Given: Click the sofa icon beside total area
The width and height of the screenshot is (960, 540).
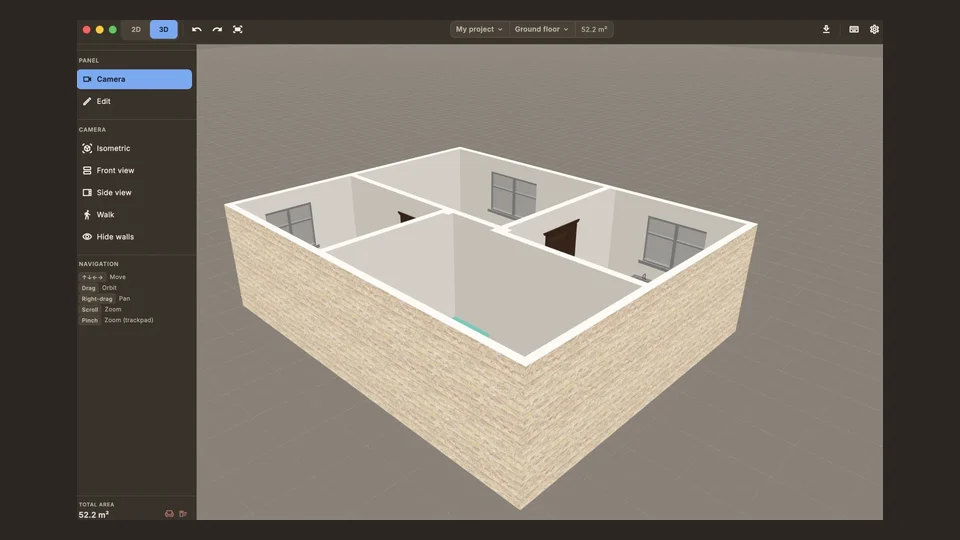Looking at the screenshot, I should tap(170, 514).
